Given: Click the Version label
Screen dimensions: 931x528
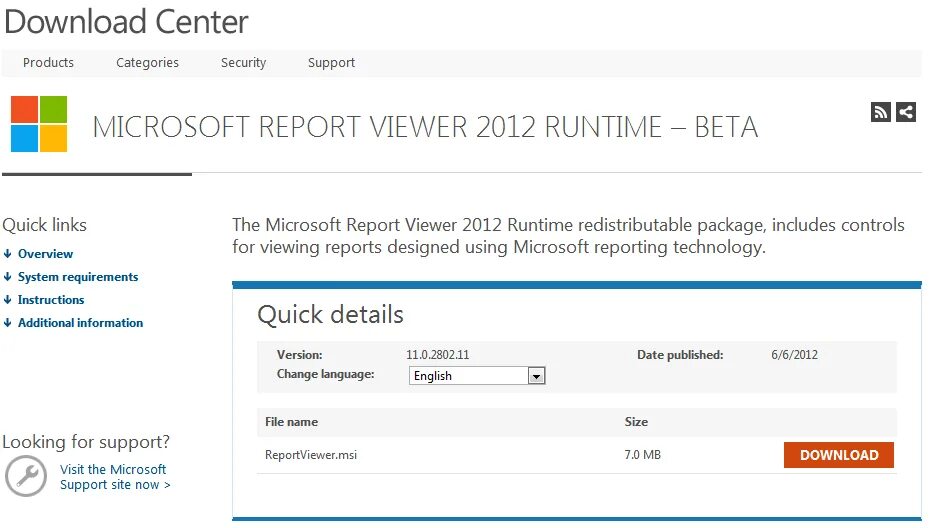Looking at the screenshot, I should point(299,355).
